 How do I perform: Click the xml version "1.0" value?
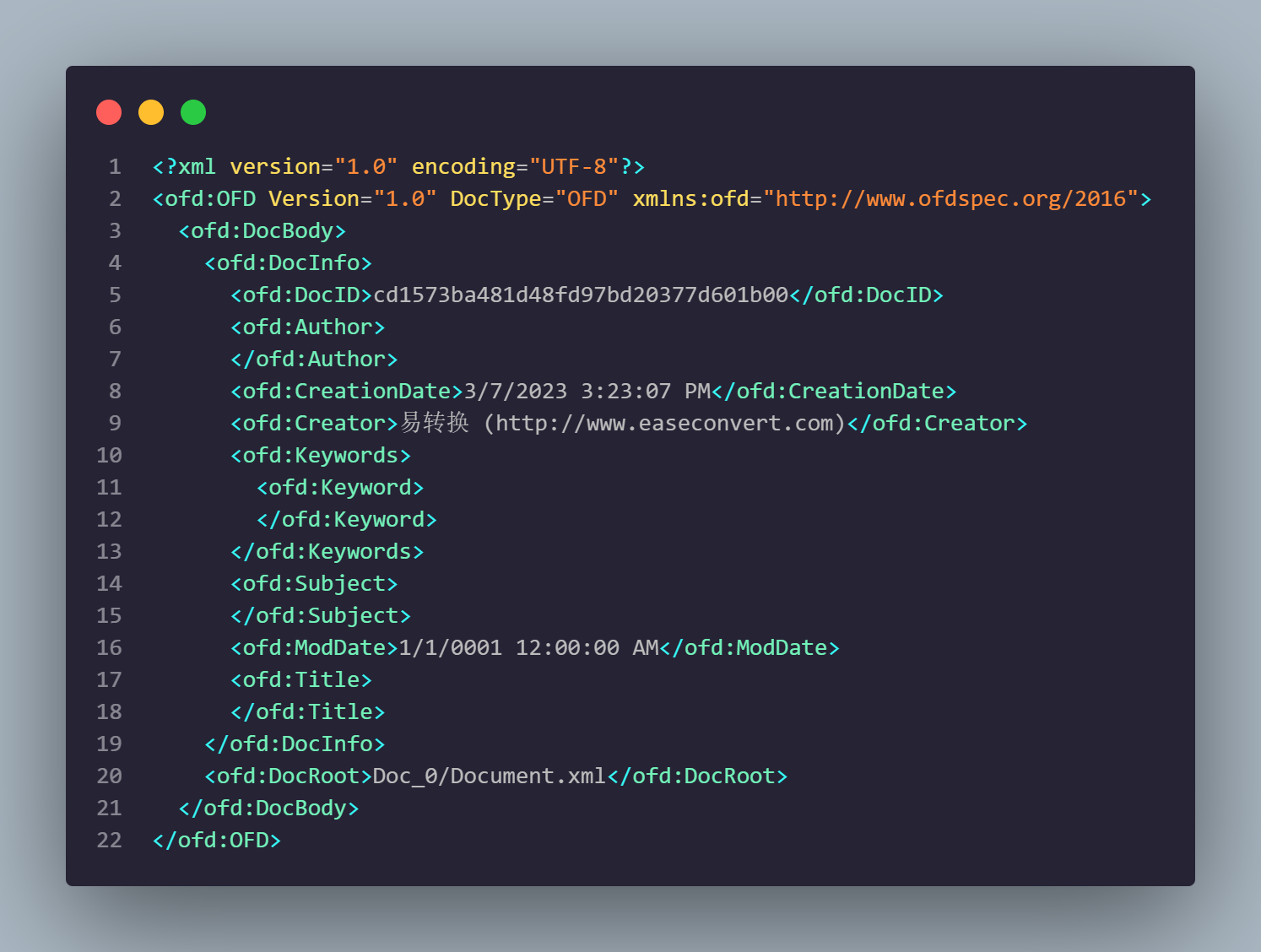coord(366,167)
